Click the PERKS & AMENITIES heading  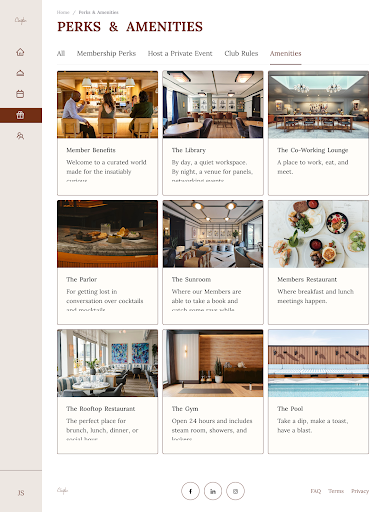(130, 27)
